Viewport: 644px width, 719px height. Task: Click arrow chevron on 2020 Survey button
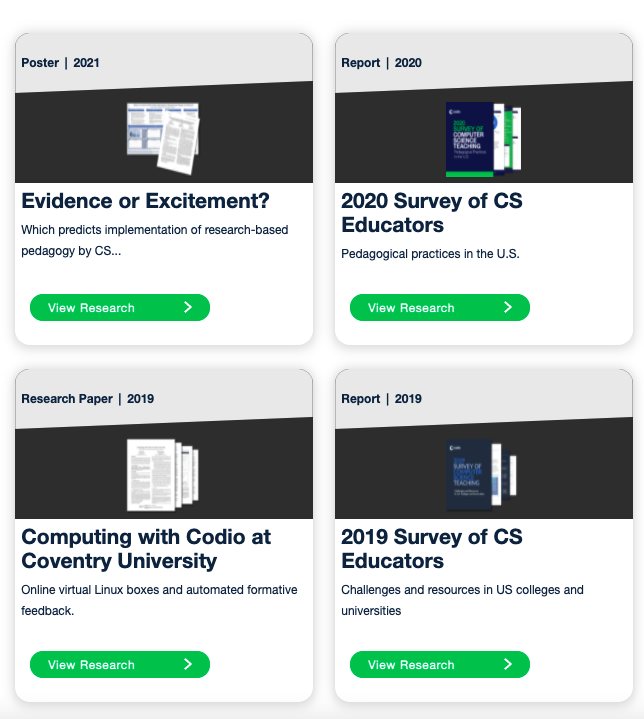508,307
